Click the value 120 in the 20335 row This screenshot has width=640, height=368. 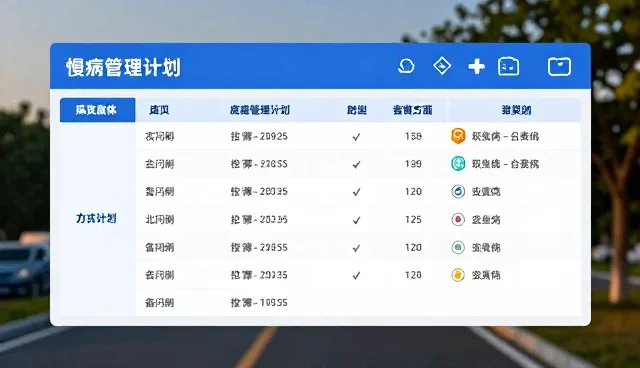tap(413, 275)
